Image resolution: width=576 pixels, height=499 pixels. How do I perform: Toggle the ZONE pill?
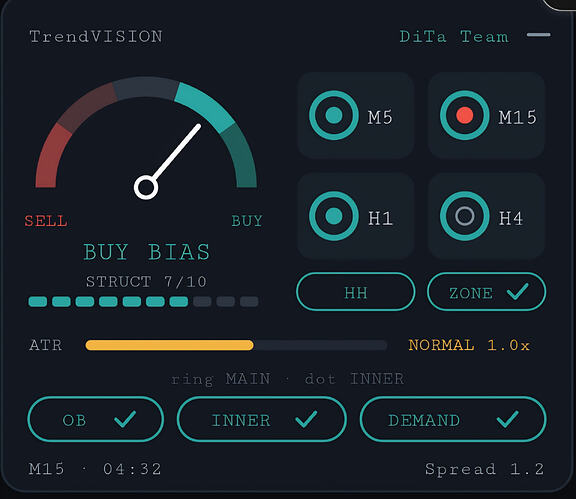[486, 292]
